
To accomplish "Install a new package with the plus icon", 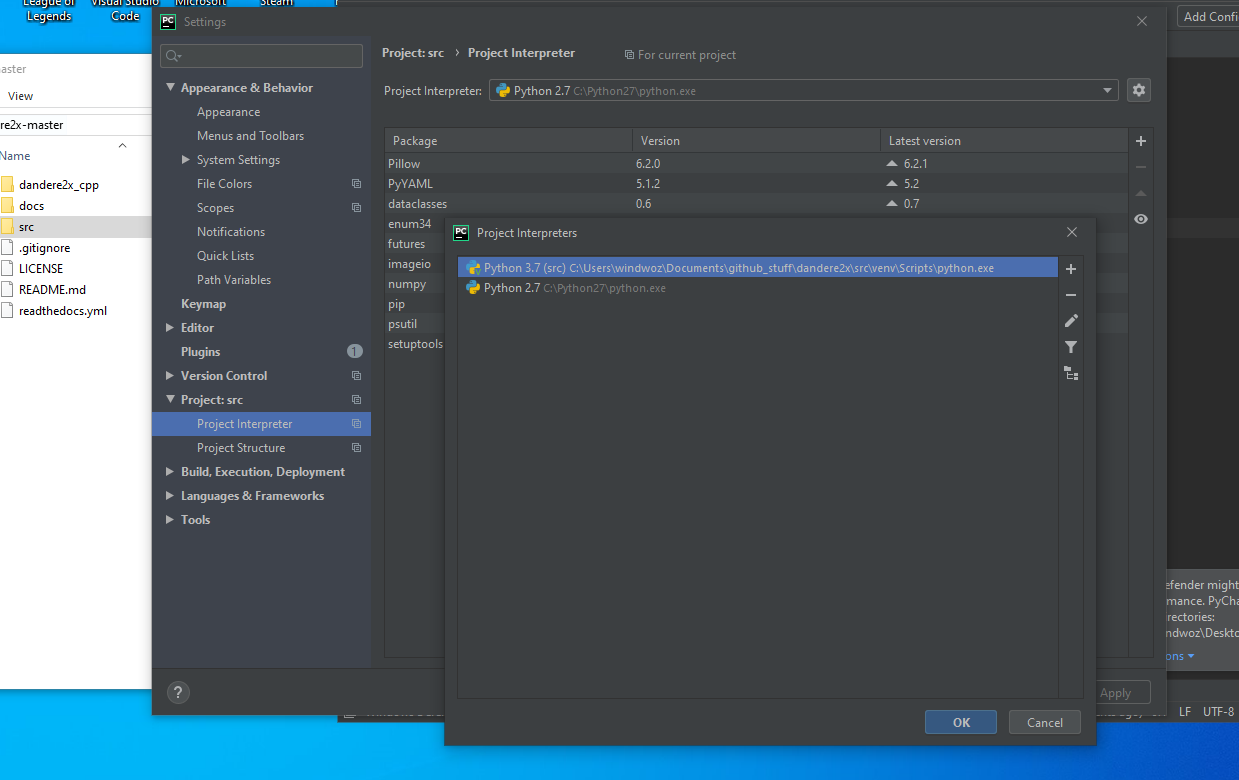I will click(x=1140, y=140).
